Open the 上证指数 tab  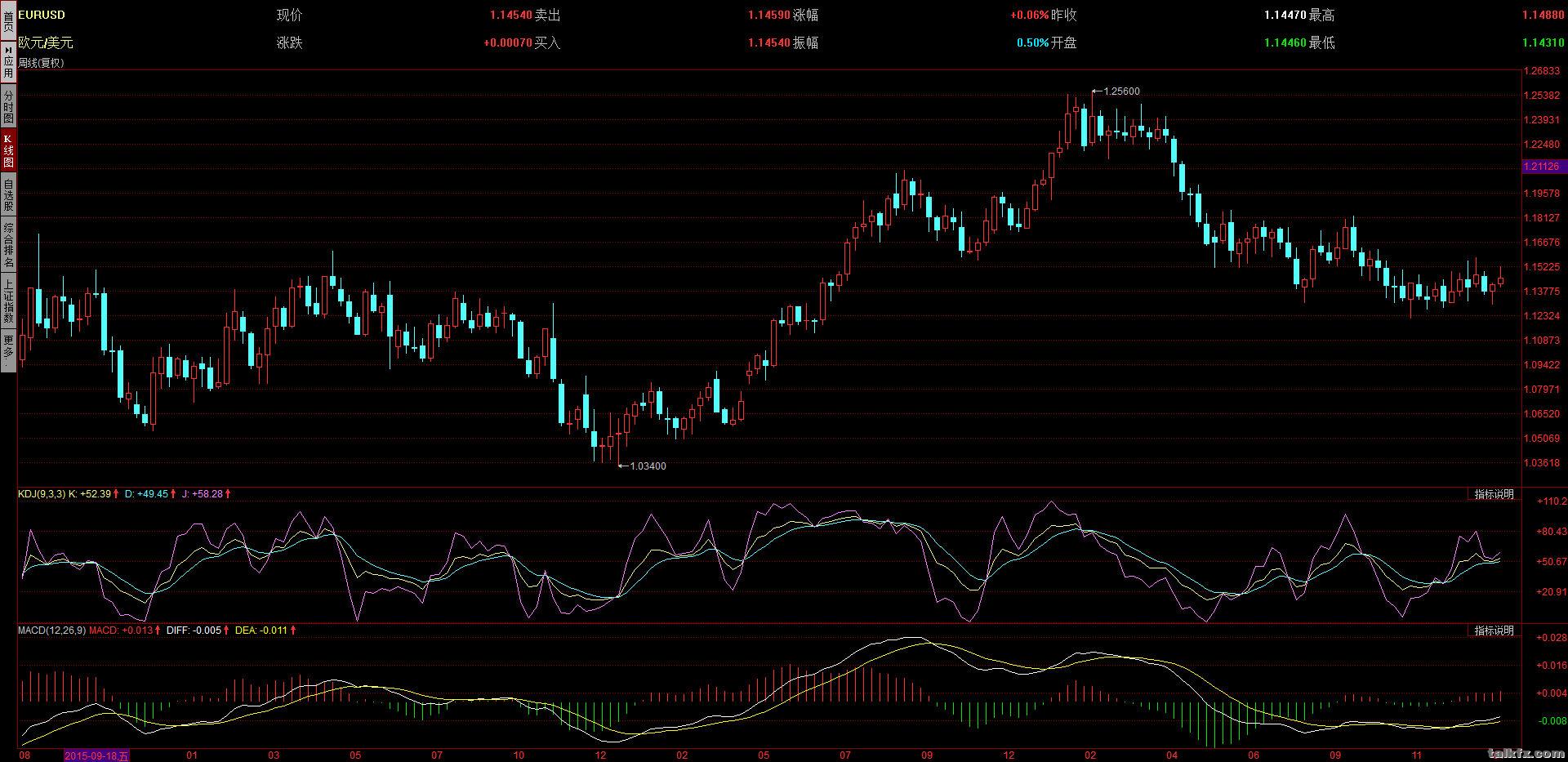(x=7, y=301)
